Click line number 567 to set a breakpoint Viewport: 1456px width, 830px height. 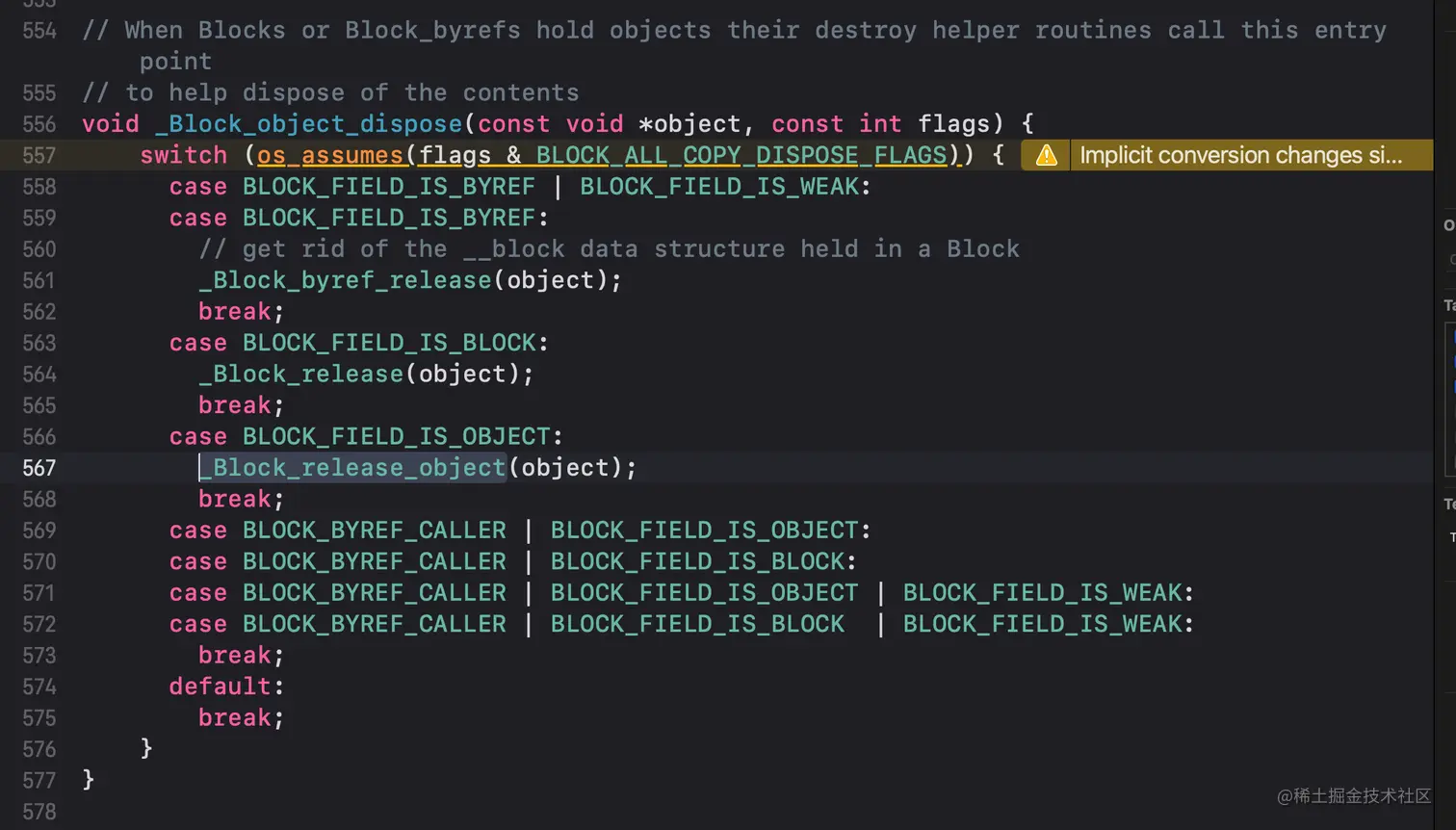pyautogui.click(x=39, y=468)
